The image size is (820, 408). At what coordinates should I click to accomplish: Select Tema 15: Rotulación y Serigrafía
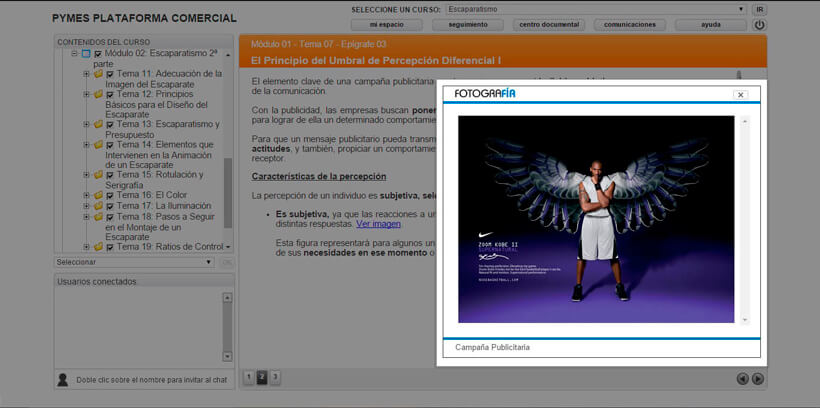coord(154,180)
